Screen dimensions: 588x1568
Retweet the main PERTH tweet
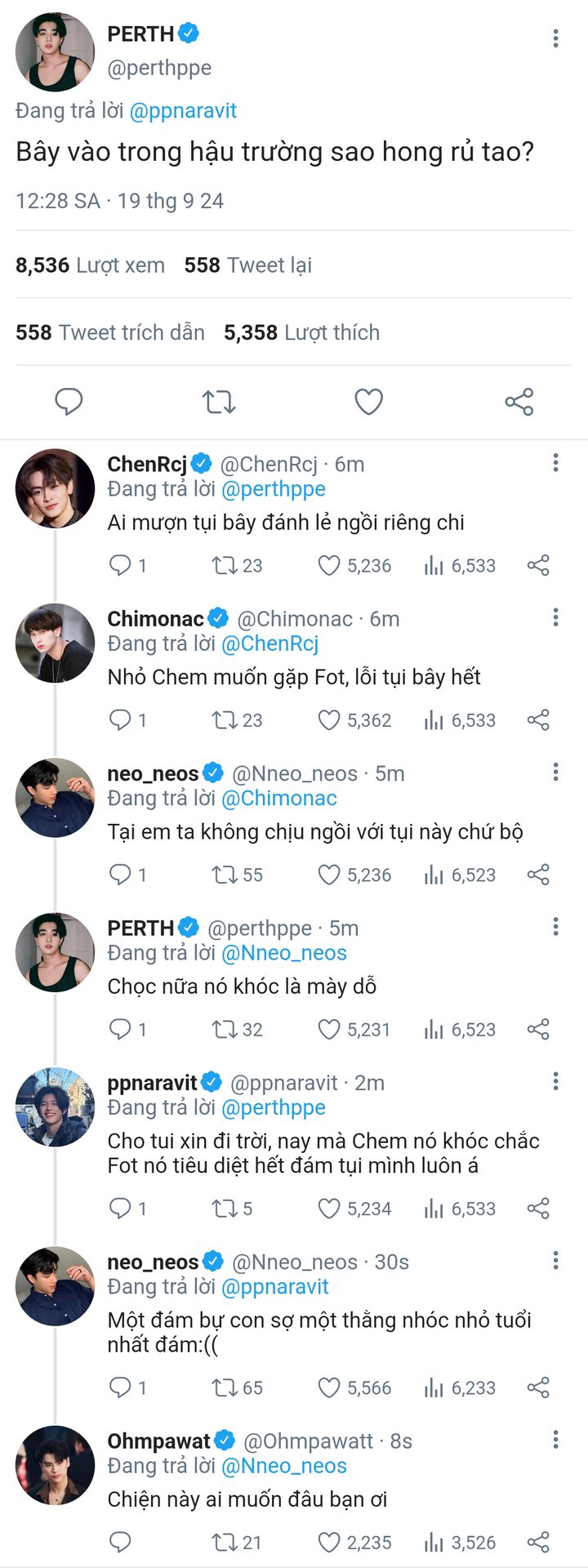[x=219, y=402]
